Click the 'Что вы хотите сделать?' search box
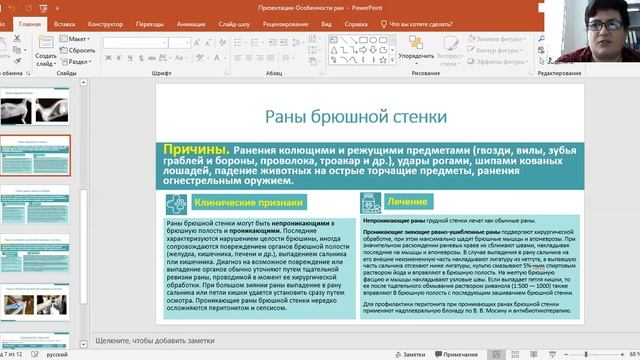 [x=416, y=24]
